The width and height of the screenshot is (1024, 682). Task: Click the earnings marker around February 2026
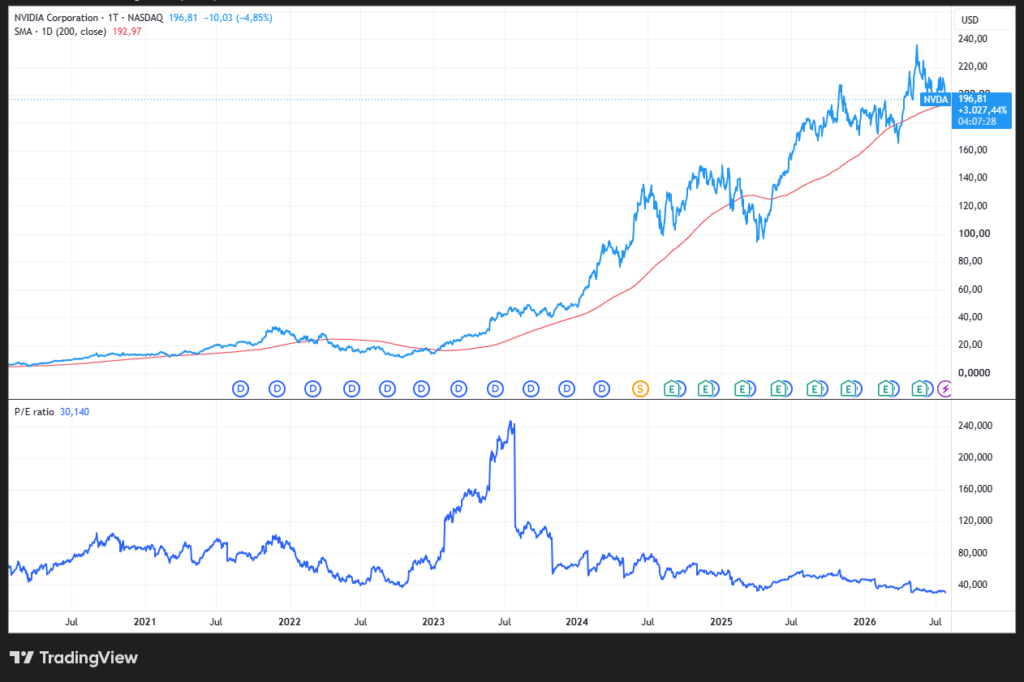[885, 389]
